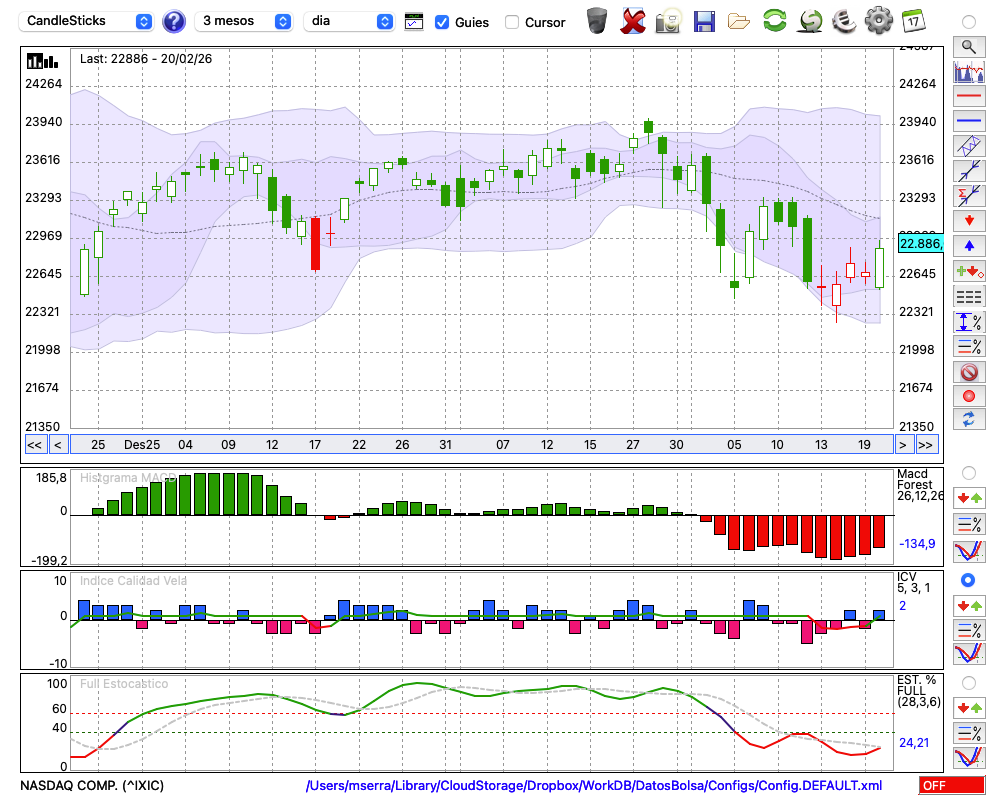Add a red down arrow marker
This screenshot has height=800, width=1000.
tap(969, 221)
